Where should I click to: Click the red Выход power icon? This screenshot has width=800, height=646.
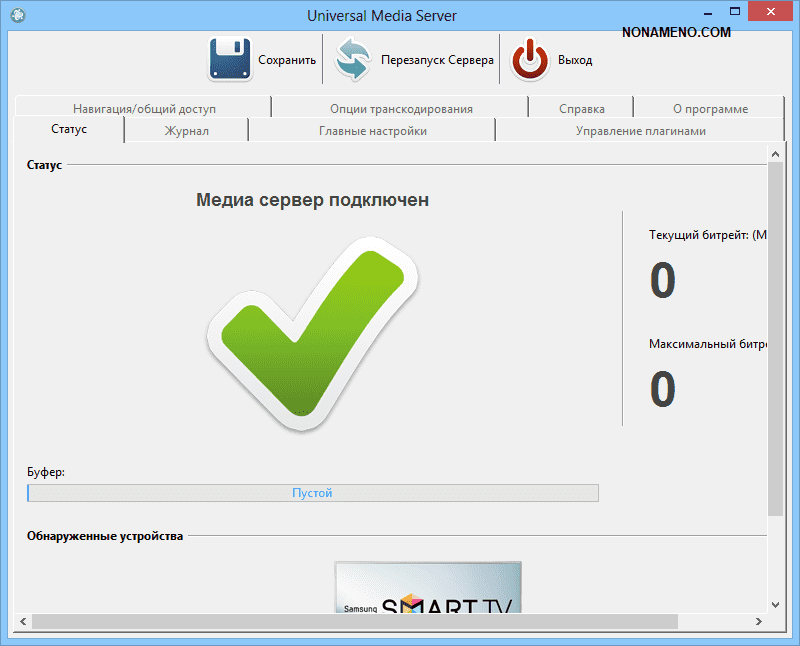point(530,59)
